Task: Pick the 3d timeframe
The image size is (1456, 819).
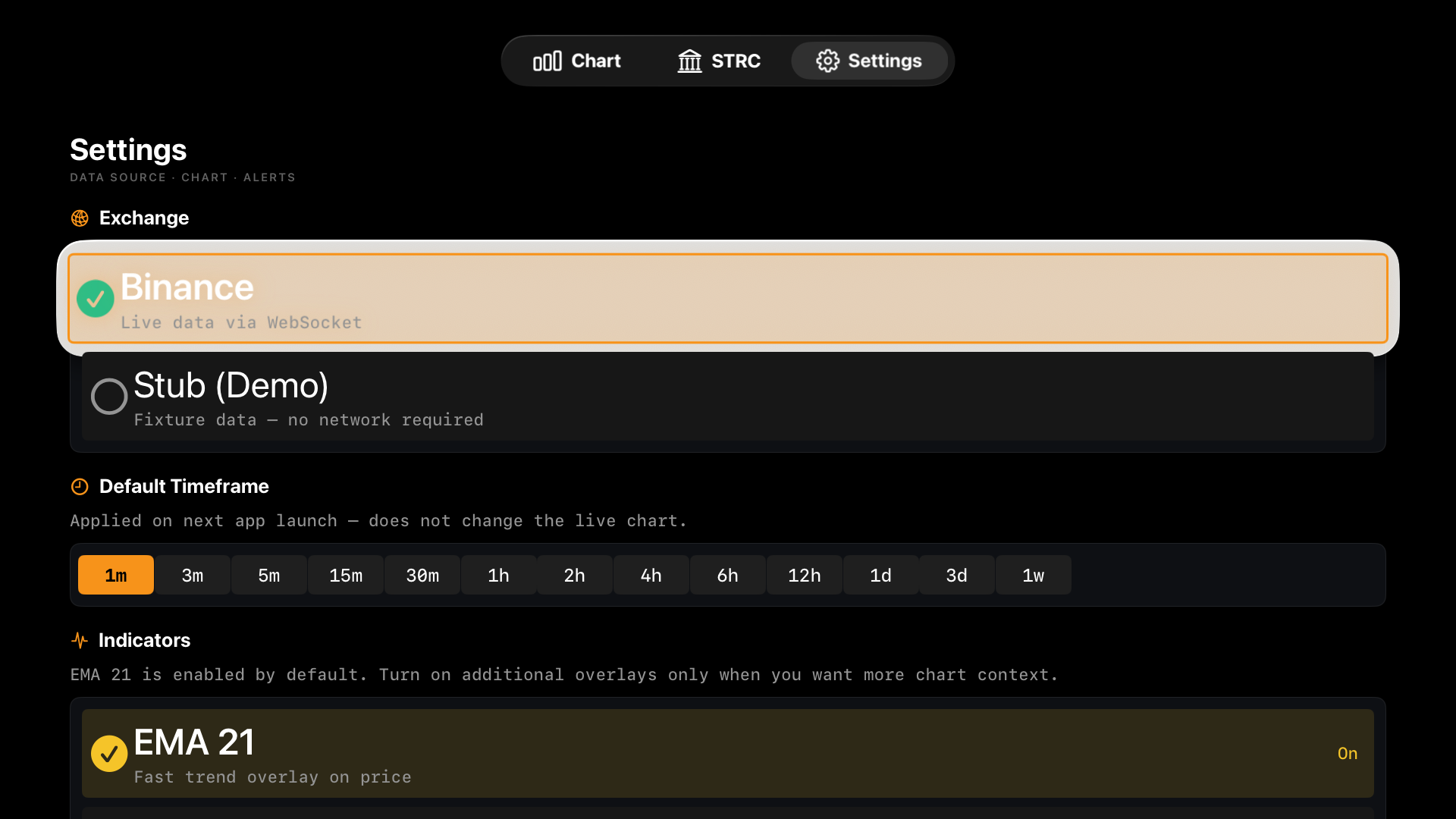Action: click(957, 575)
